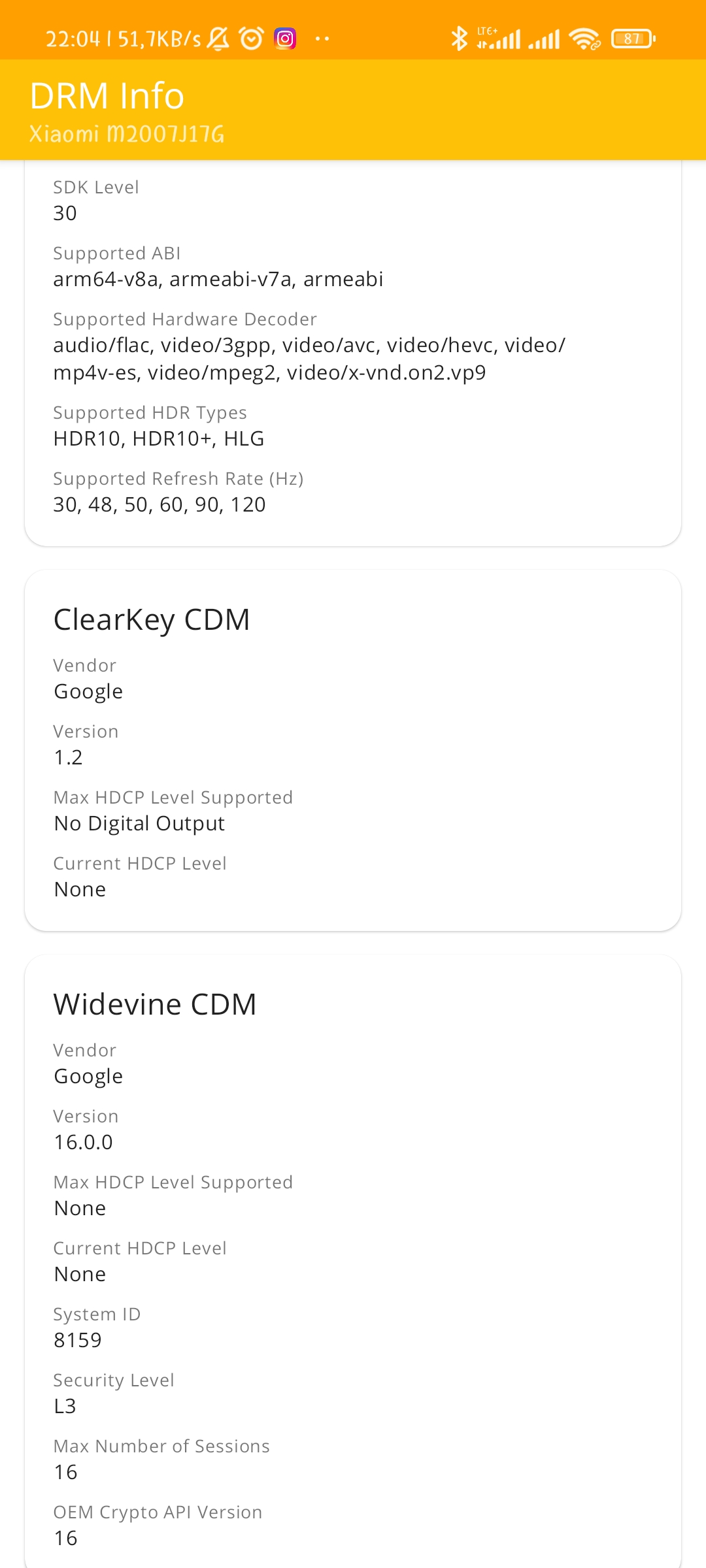Tap the battery level indicator
The width and height of the screenshot is (706, 1568).
pos(633,39)
